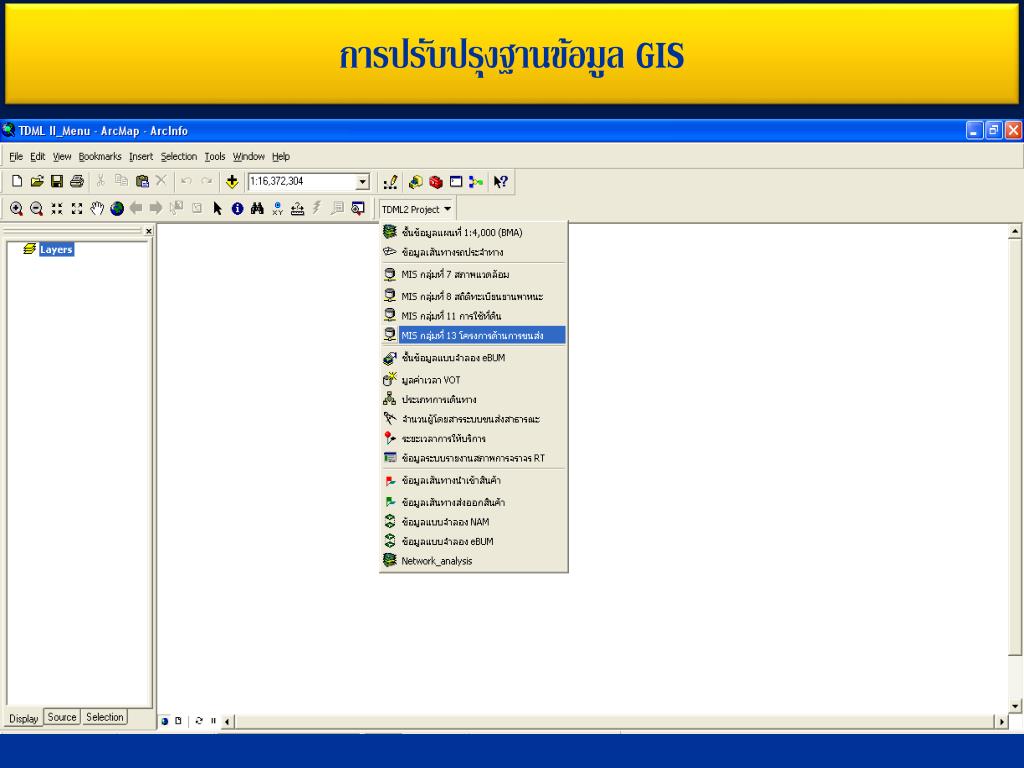Choose the MIS 8 menu entry
Viewport: 1024px width, 768px height.
click(x=473, y=296)
